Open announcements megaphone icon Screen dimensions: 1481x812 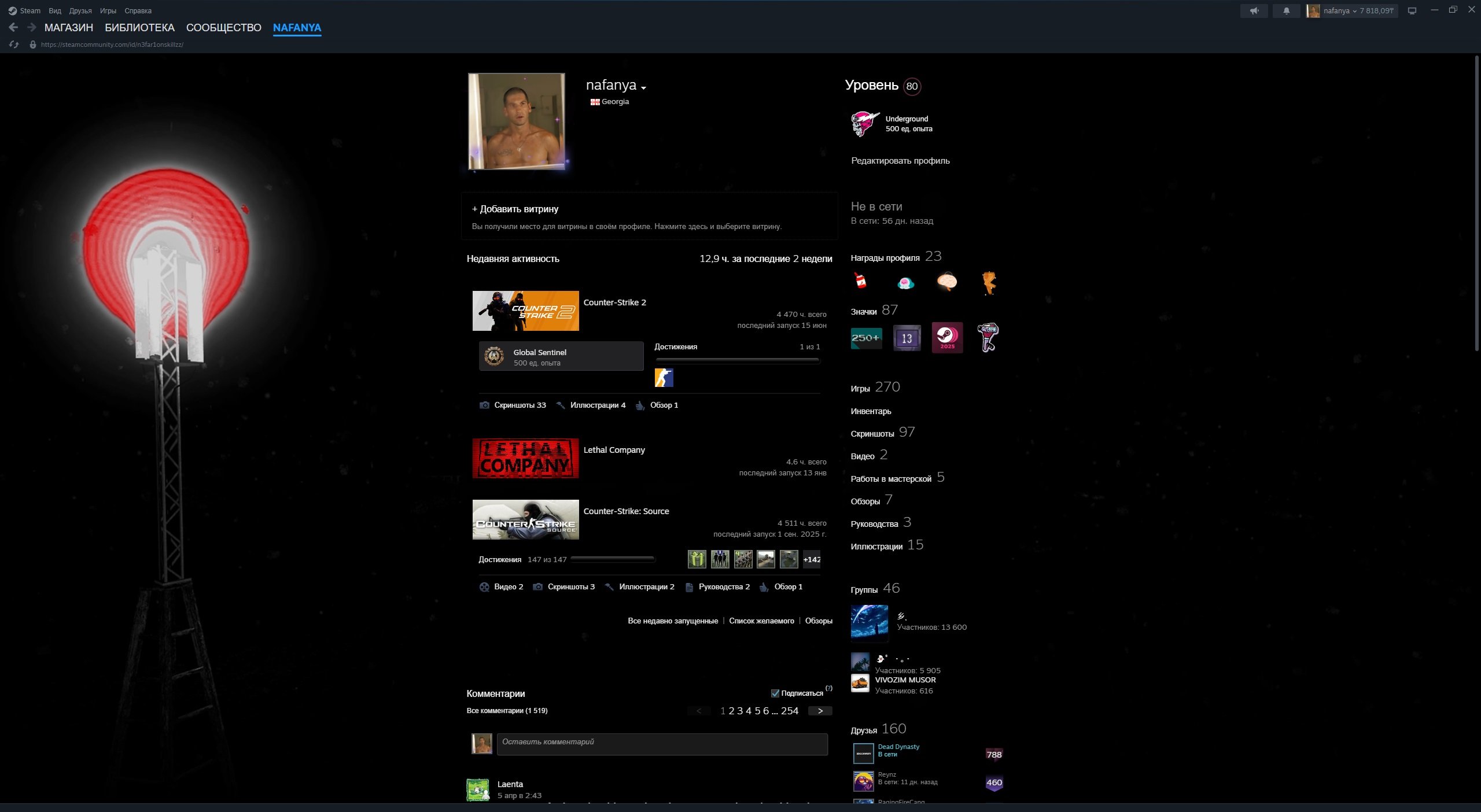click(1254, 10)
